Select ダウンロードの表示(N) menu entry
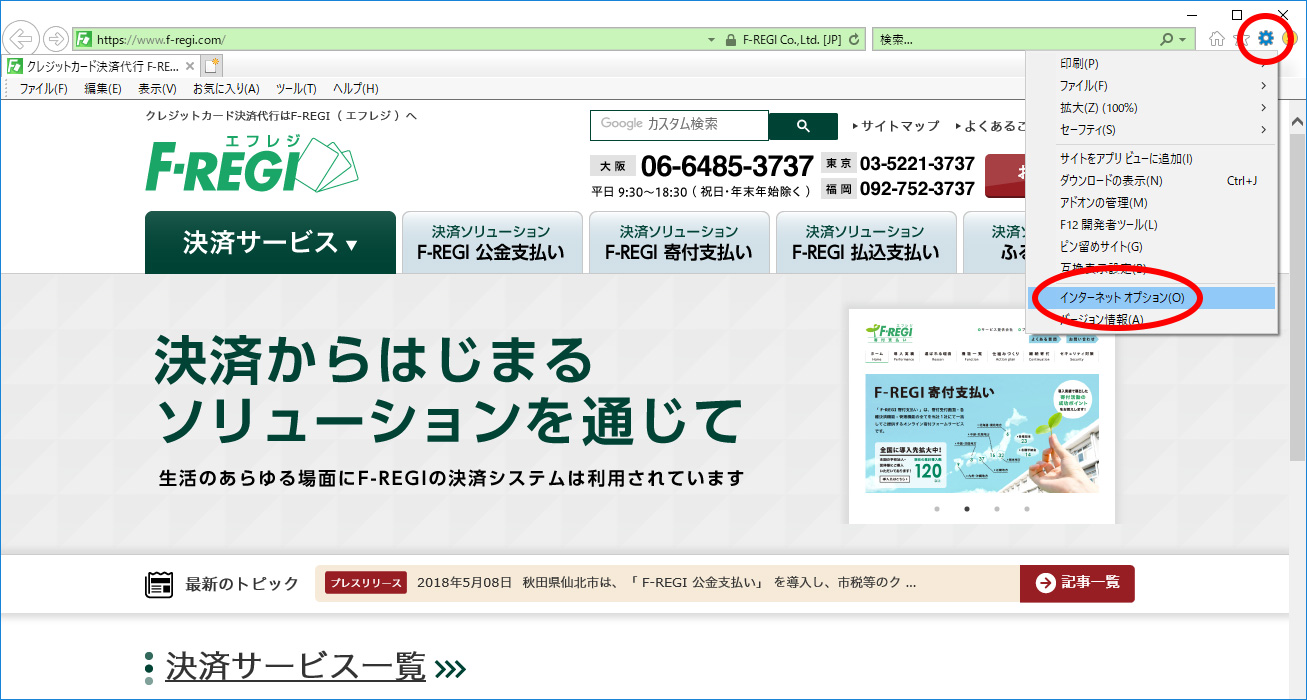Screen dimensions: 1307x700 tap(1152, 181)
